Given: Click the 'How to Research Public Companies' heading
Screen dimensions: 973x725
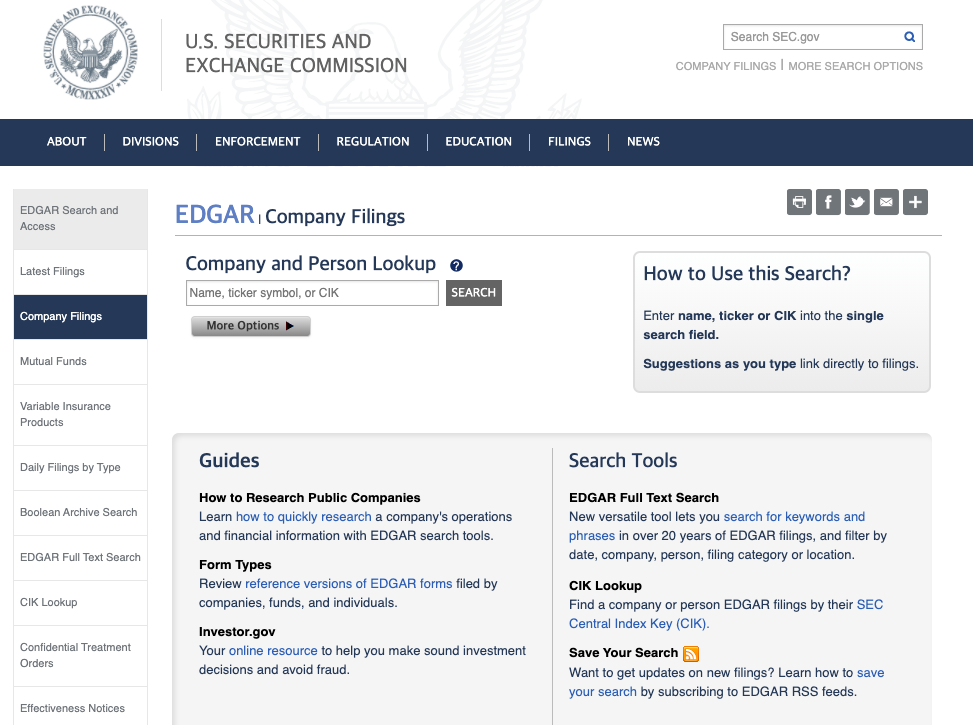Looking at the screenshot, I should pos(310,498).
